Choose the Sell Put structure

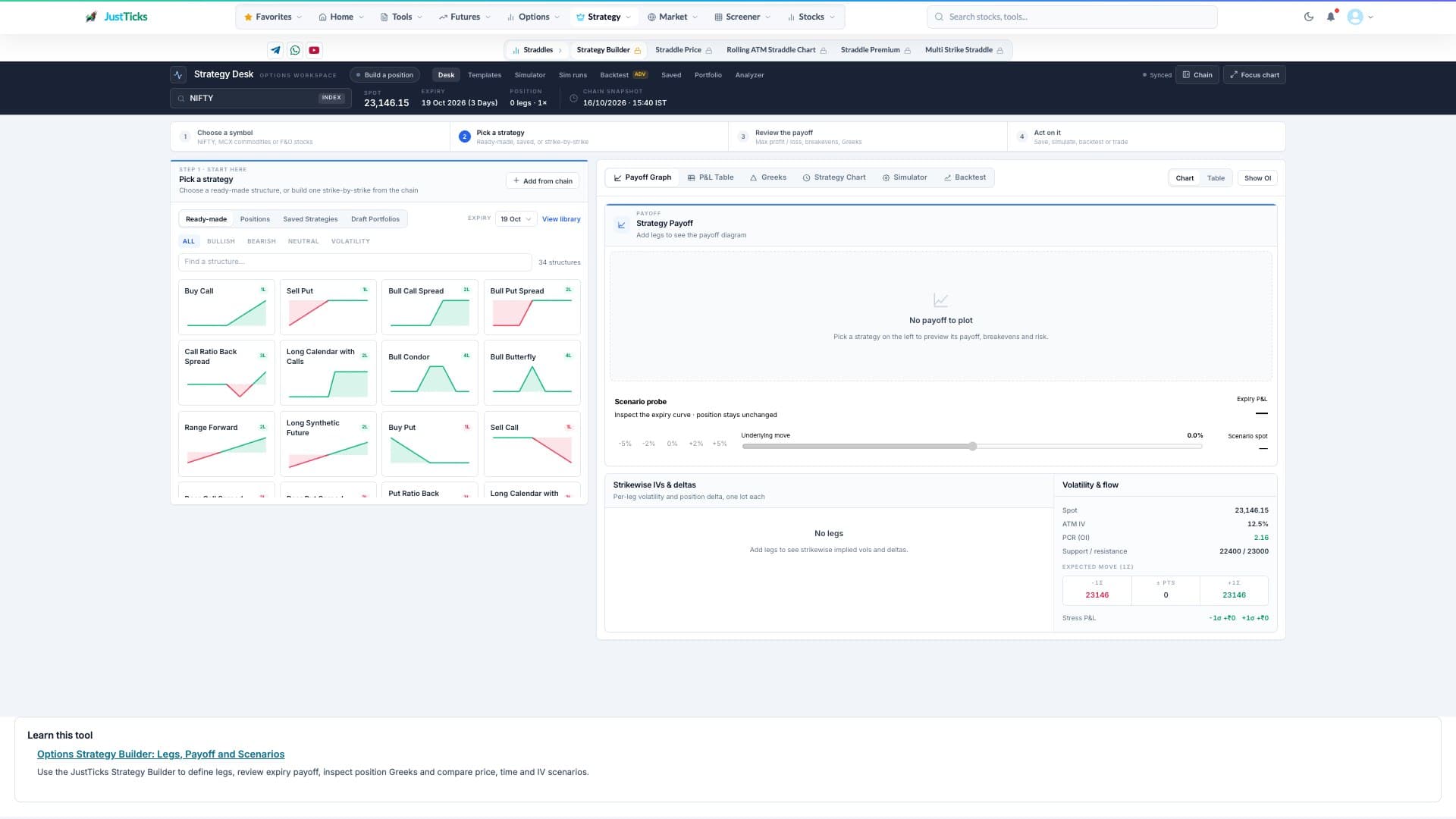328,307
